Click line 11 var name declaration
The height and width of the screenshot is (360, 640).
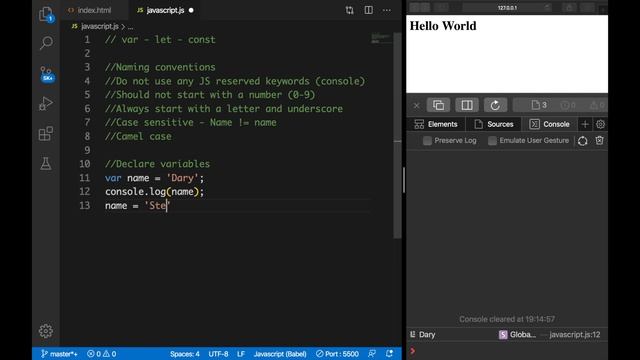click(154, 178)
